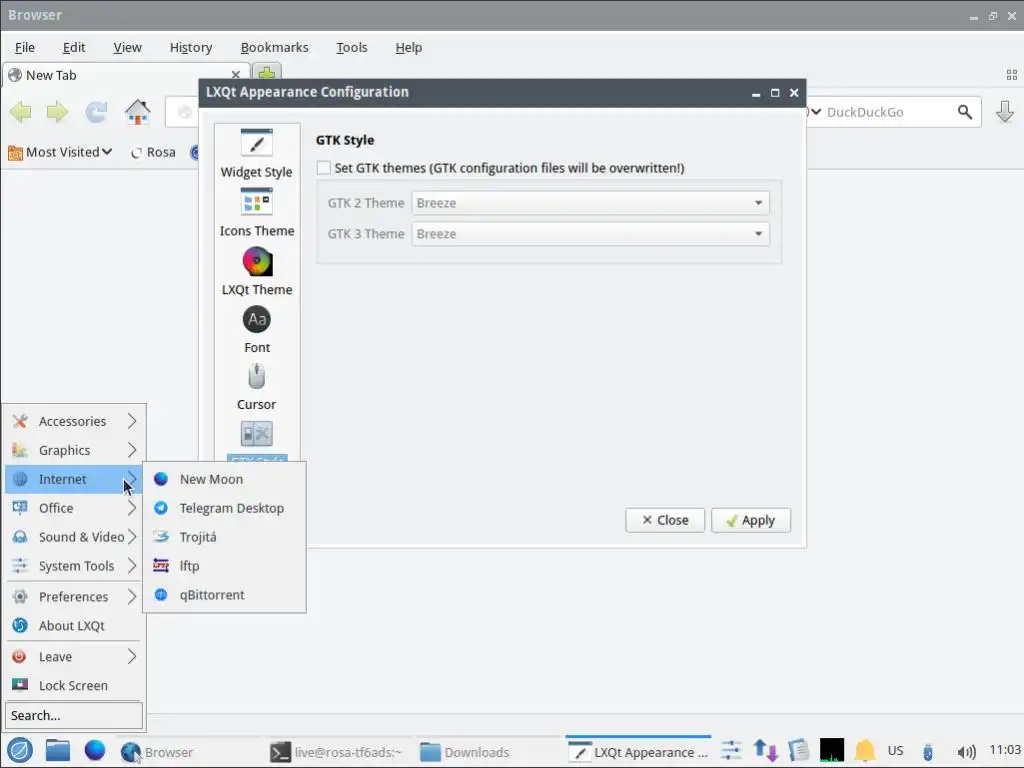The width and height of the screenshot is (1024, 768).
Task: Expand the Most Visited bookmarks dropdown
Action: (60, 152)
